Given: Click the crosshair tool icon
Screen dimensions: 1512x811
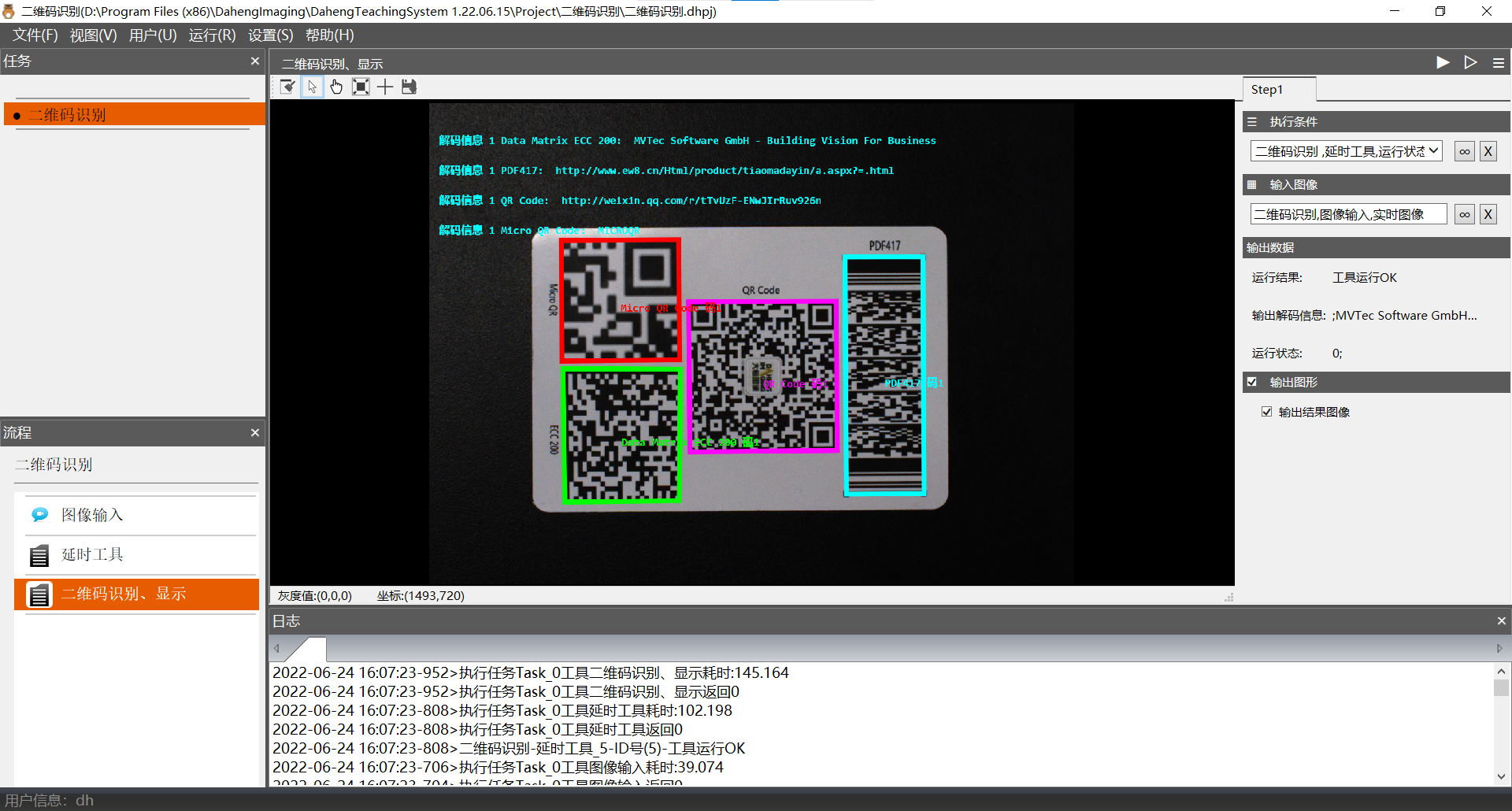Looking at the screenshot, I should (x=385, y=87).
